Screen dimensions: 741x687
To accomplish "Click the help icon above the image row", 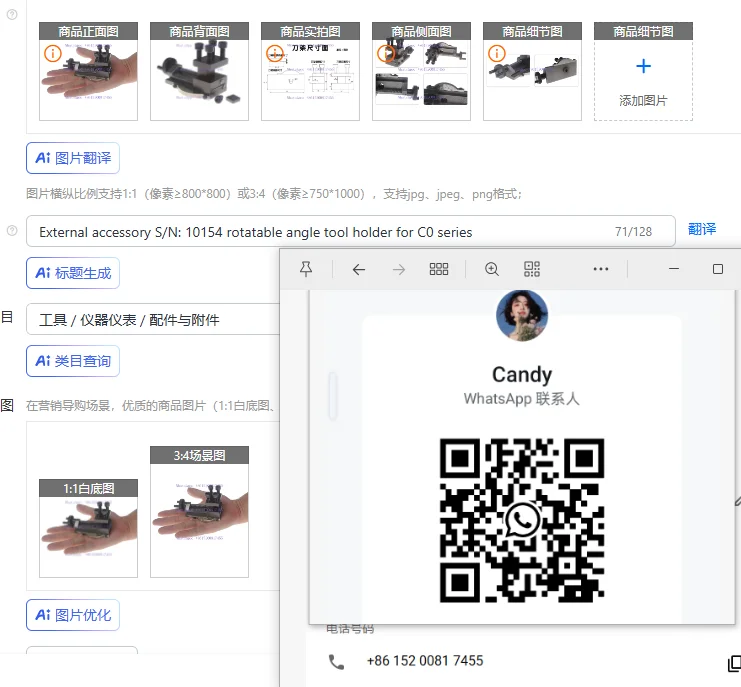I will click(12, 15).
